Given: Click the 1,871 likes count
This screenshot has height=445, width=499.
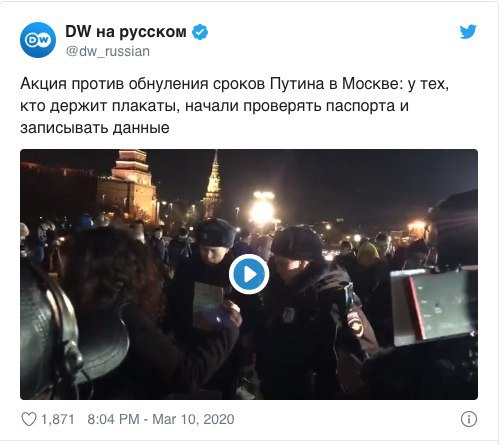Looking at the screenshot, I should pos(58,419).
